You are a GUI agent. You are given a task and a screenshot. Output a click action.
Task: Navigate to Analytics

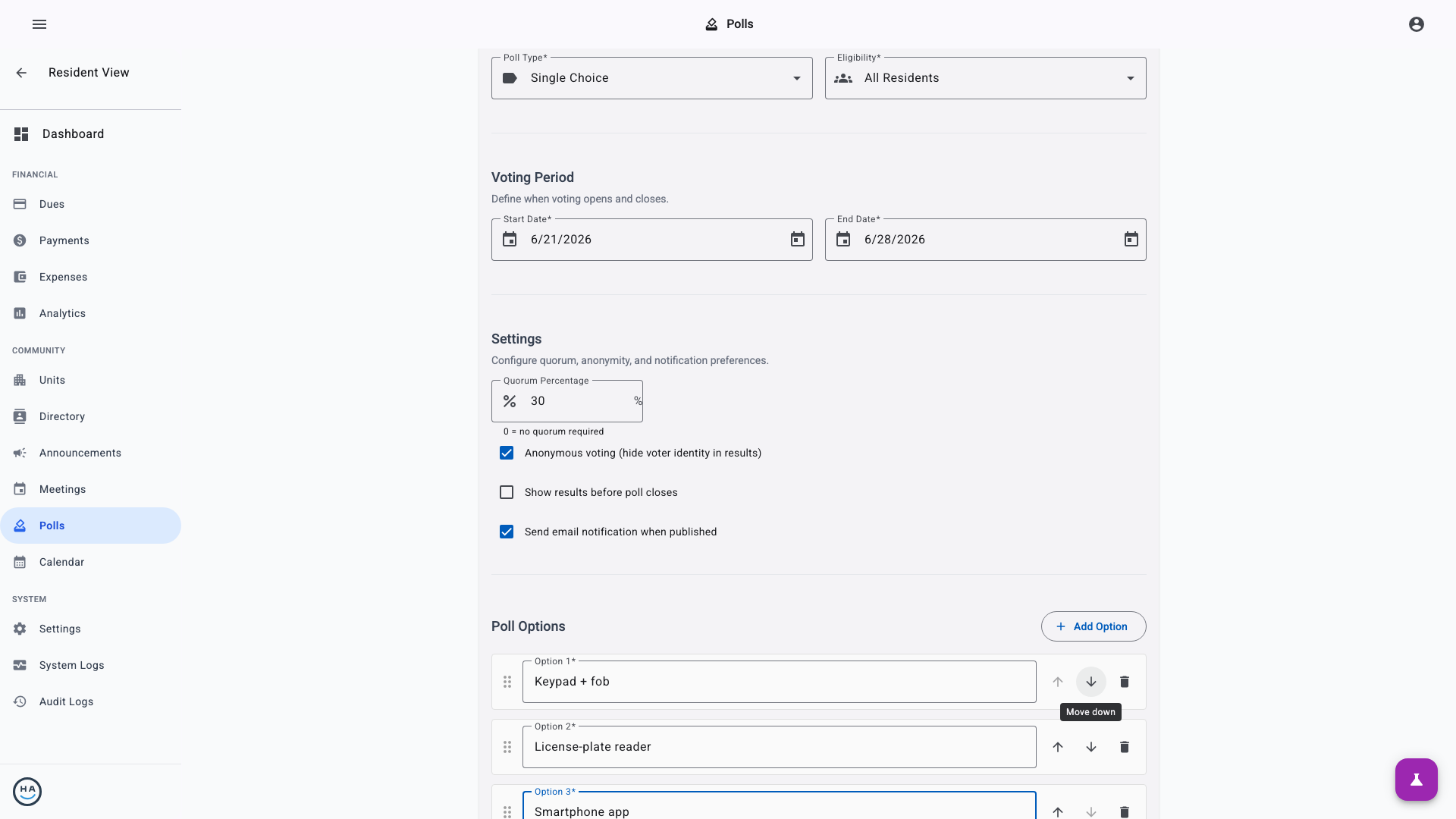91,313
